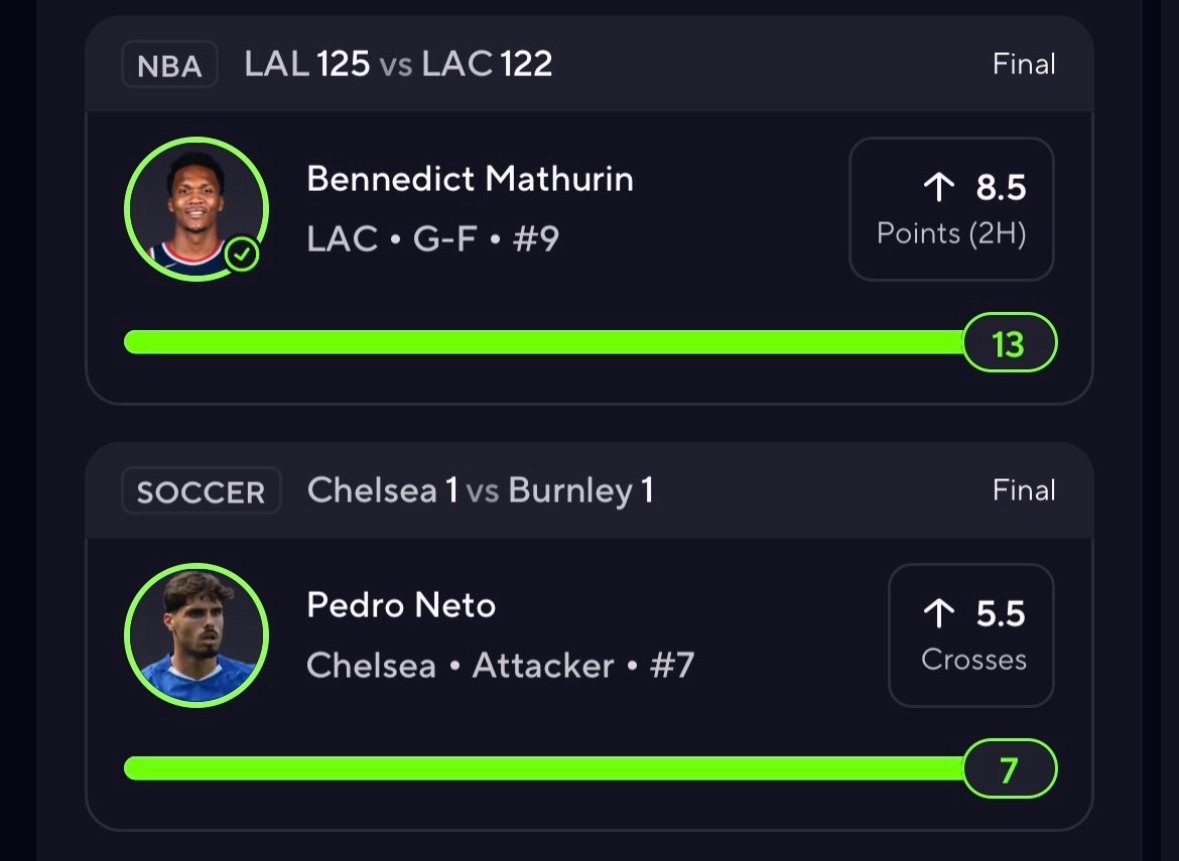Open Pedro Neto's name link
This screenshot has width=1179, height=861.
point(402,605)
